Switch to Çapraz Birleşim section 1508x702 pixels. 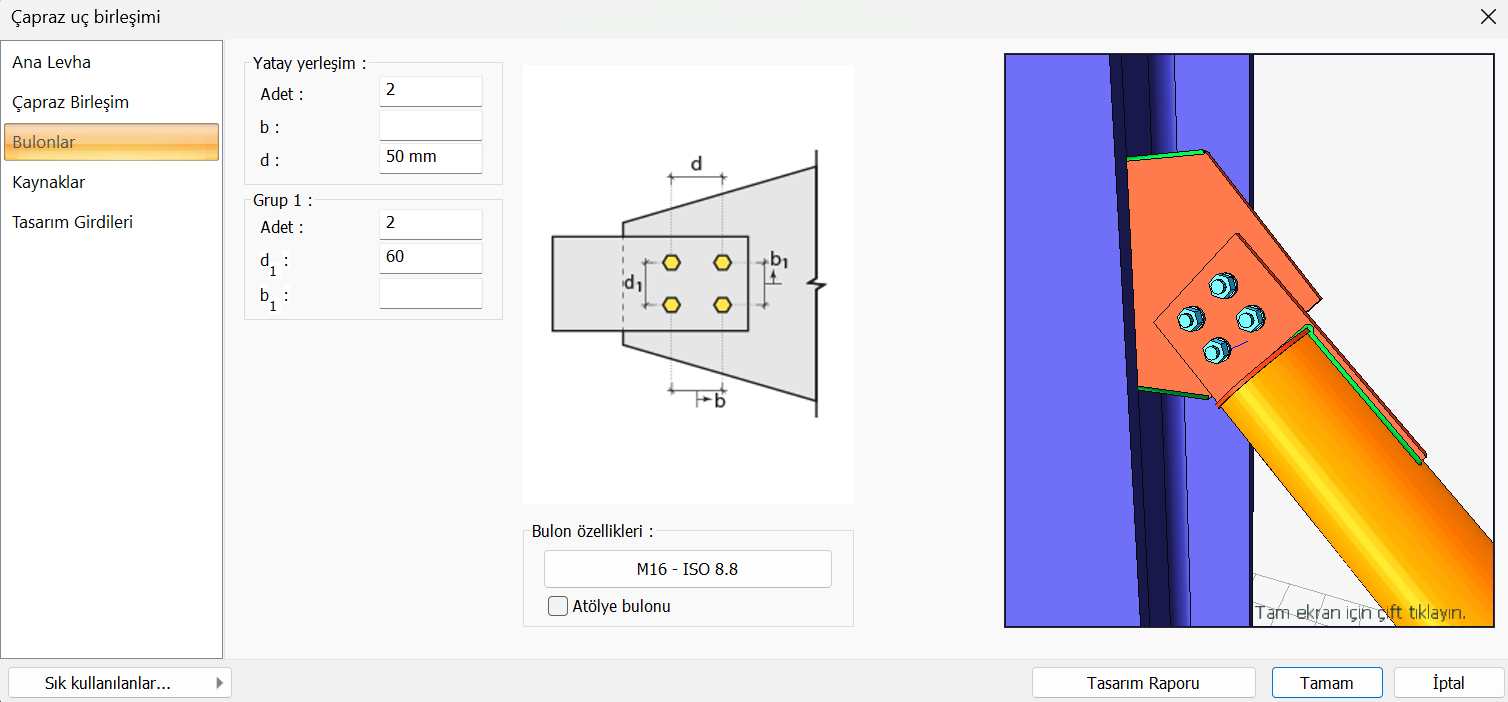coord(70,102)
